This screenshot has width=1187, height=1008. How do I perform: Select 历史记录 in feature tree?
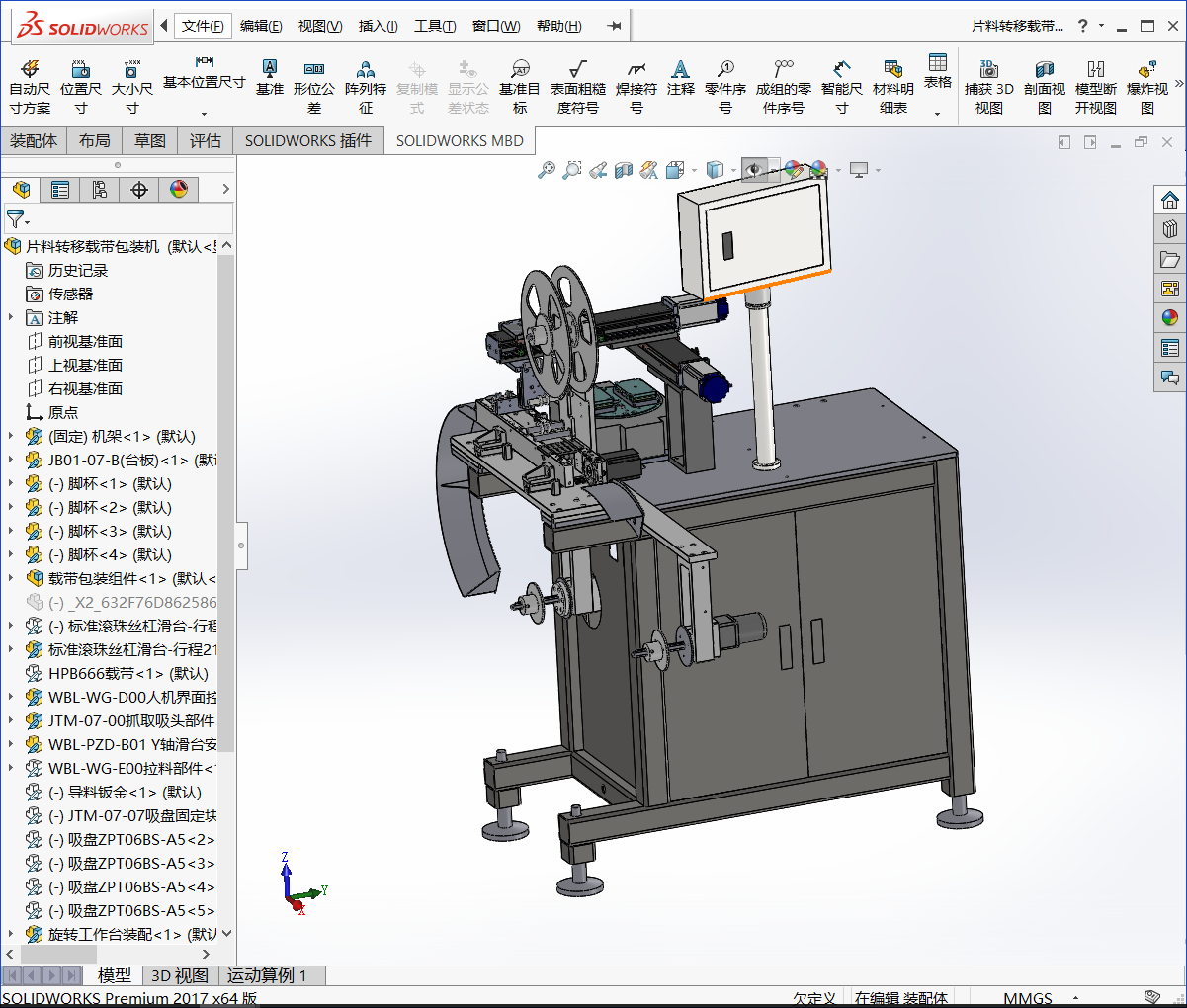coord(77,270)
